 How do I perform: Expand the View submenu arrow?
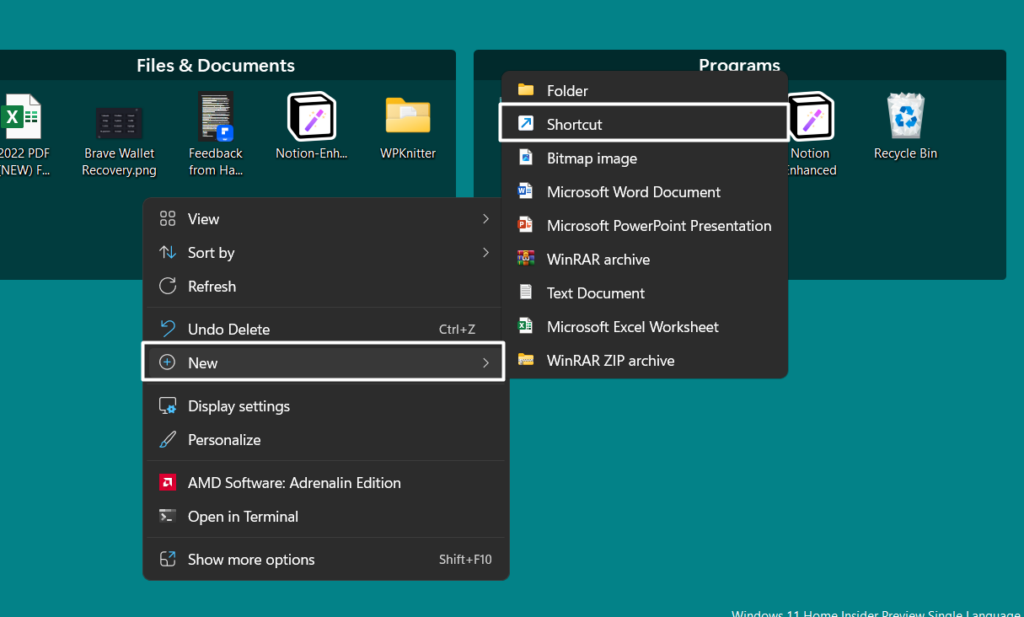pyautogui.click(x=486, y=219)
